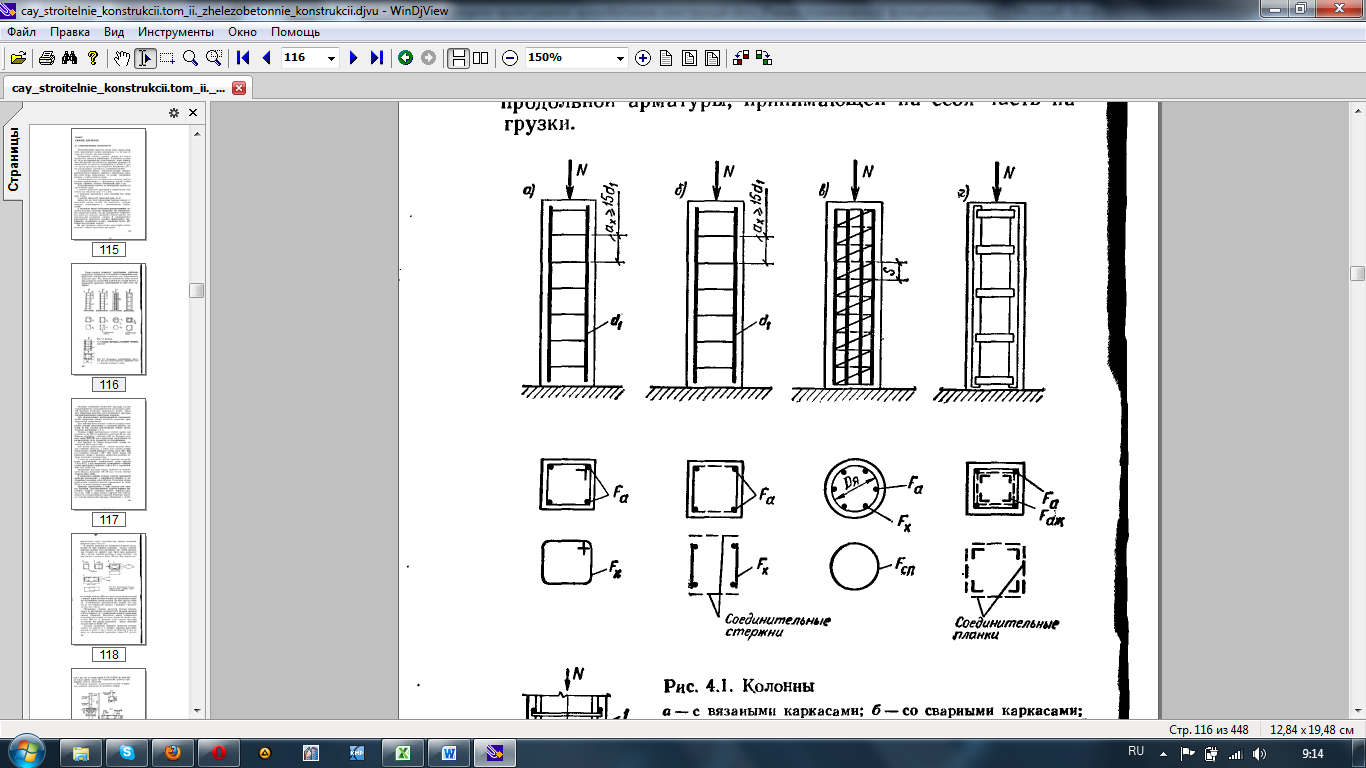Click the green Back navigation button
1366x768 pixels.
(405, 58)
